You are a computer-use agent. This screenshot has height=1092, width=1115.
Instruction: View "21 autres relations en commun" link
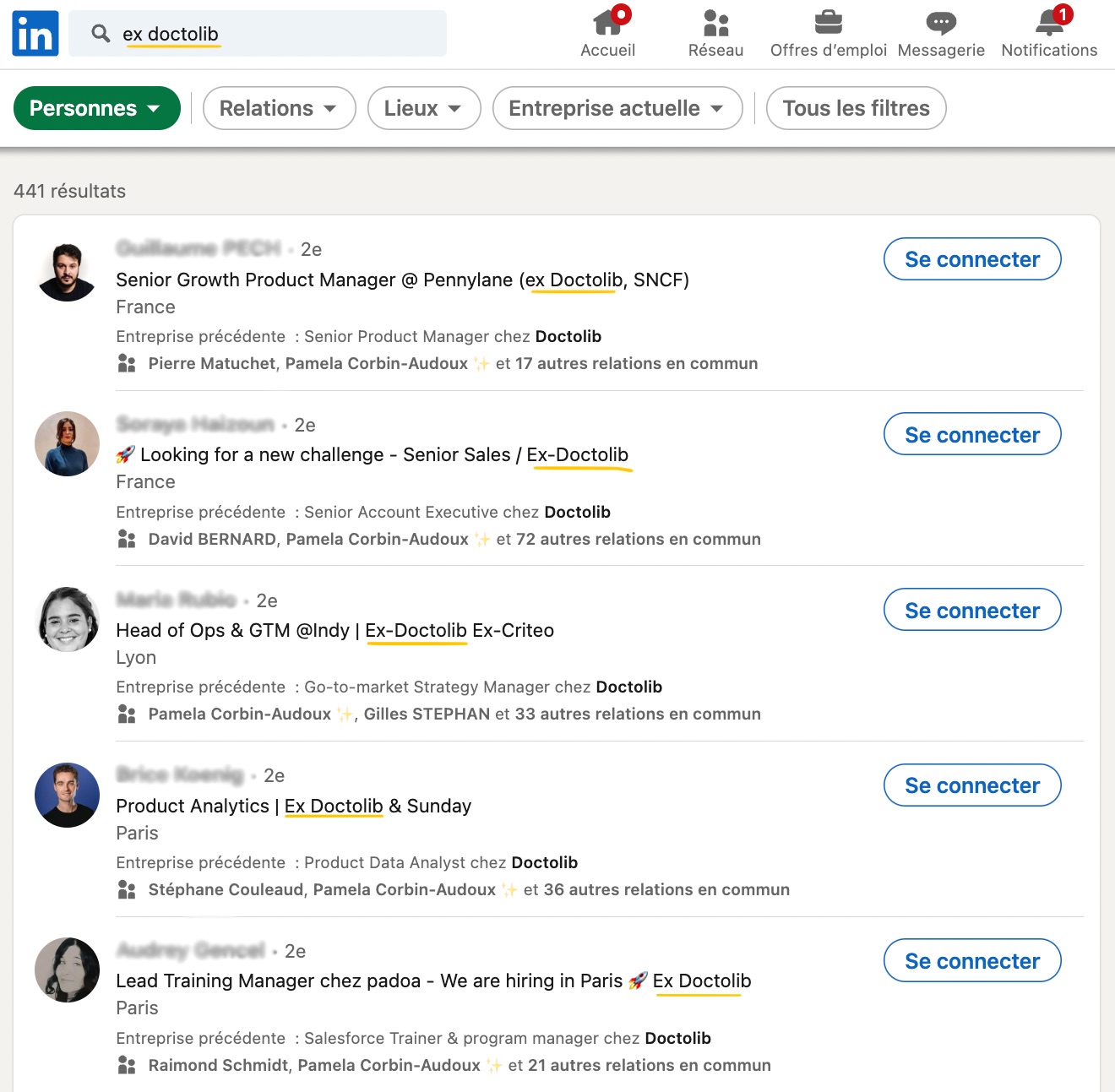pyautogui.click(x=650, y=1066)
